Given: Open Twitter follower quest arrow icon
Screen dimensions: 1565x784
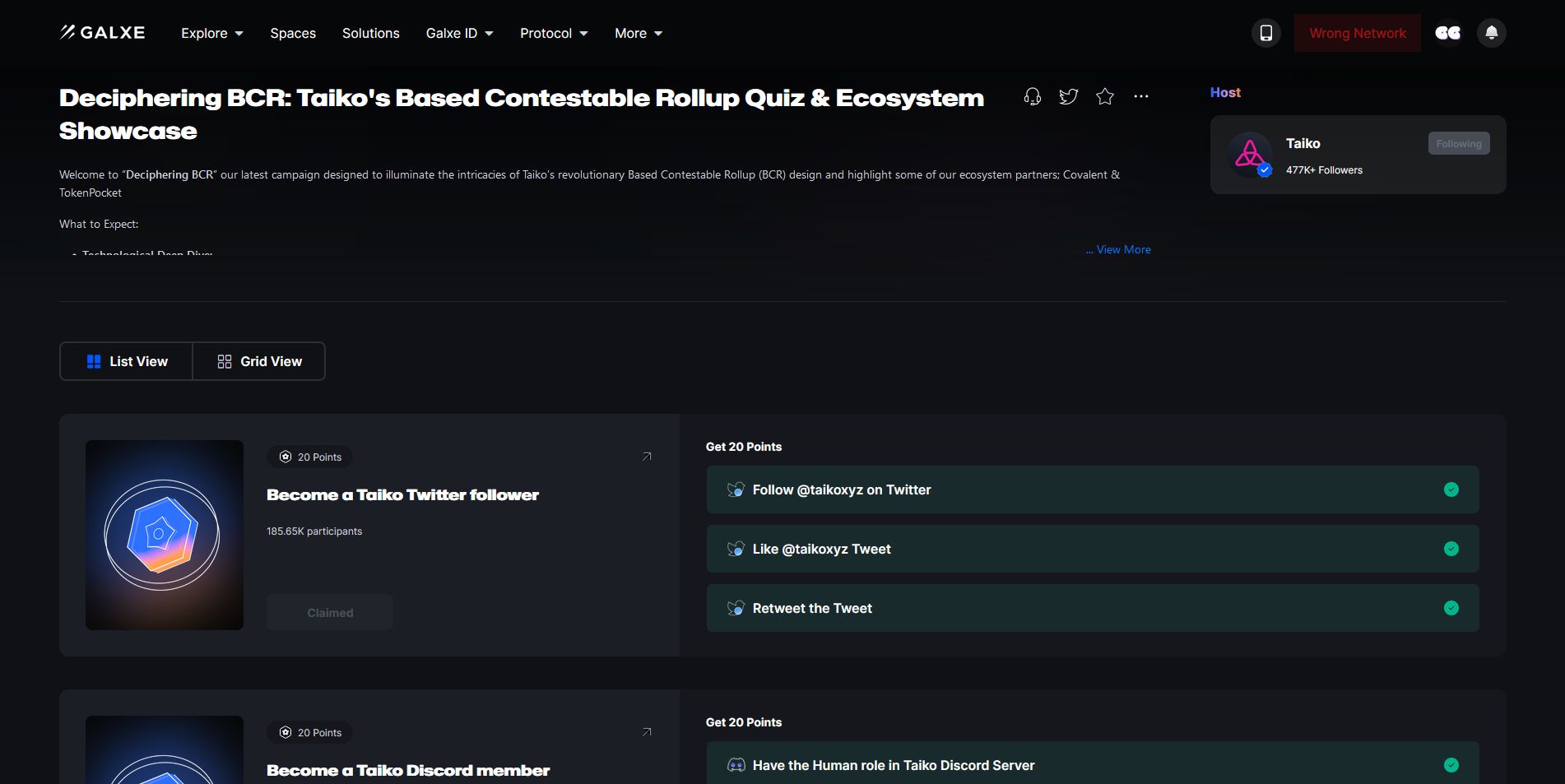Looking at the screenshot, I should (647, 457).
